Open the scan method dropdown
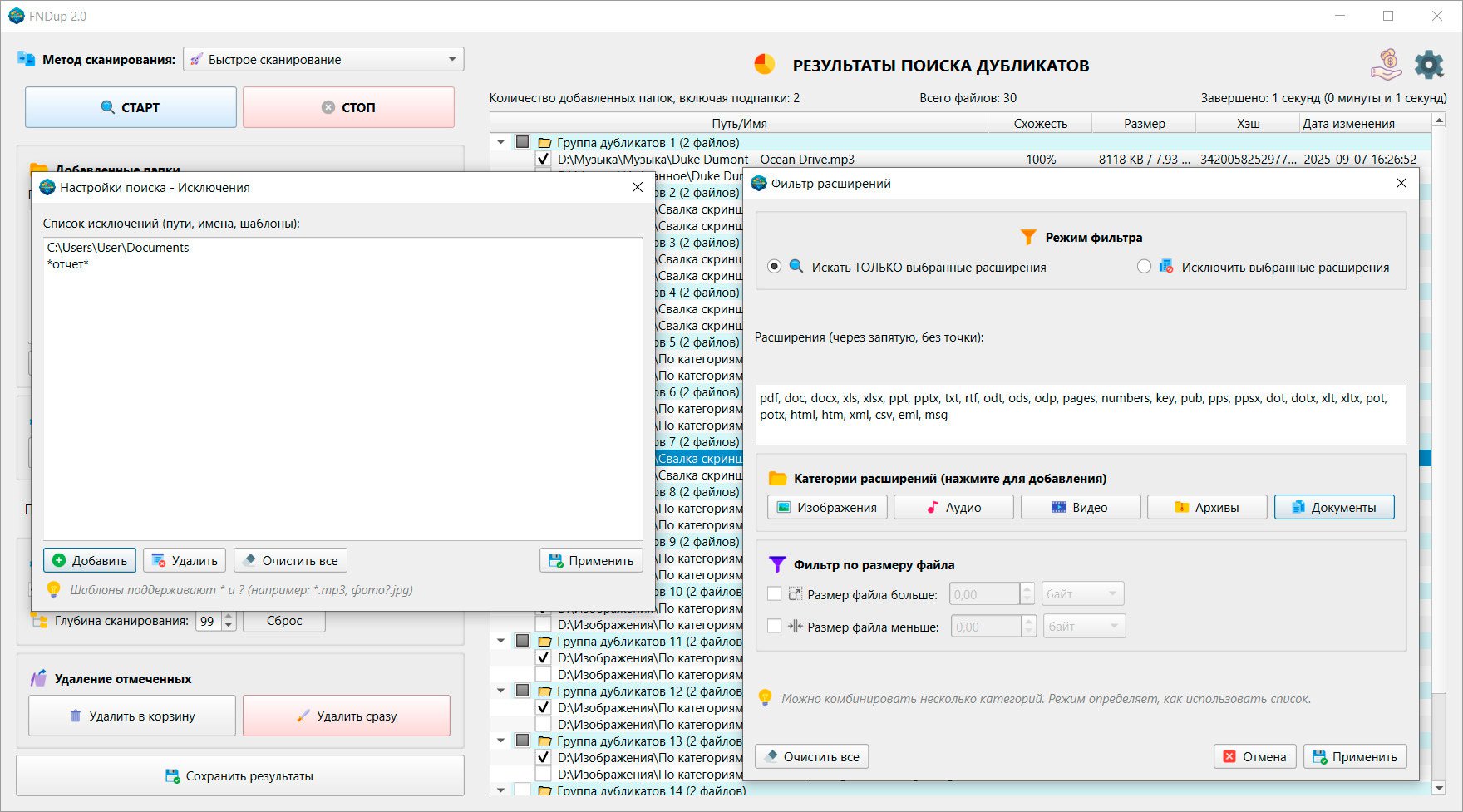Image resolution: width=1463 pixels, height=812 pixels. (x=323, y=59)
